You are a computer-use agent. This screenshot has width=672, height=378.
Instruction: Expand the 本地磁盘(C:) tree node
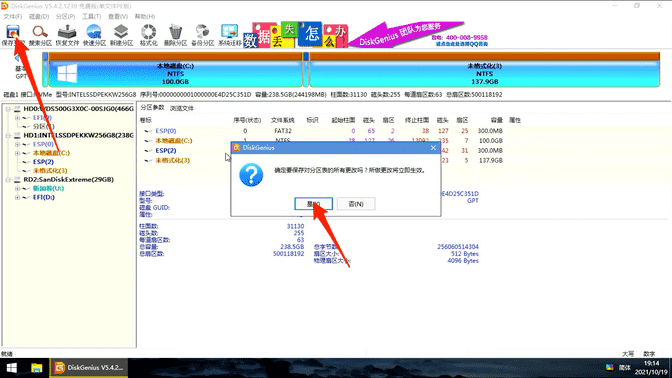[17, 153]
